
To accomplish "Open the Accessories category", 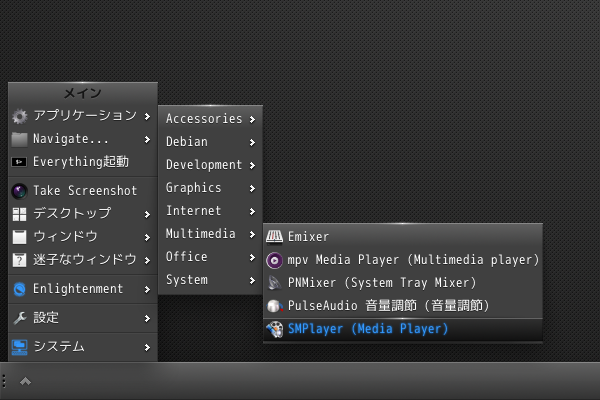I will 210,119.
